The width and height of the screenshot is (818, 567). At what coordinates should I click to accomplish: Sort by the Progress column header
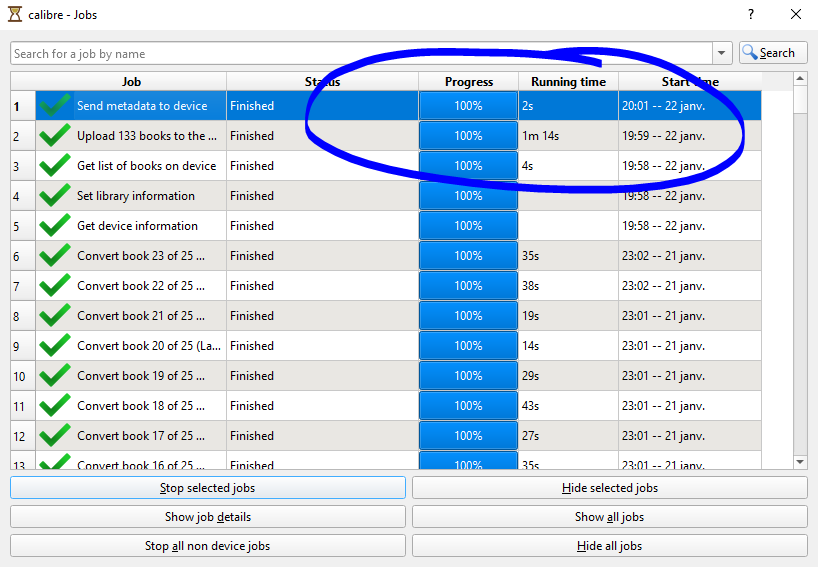tap(468, 81)
